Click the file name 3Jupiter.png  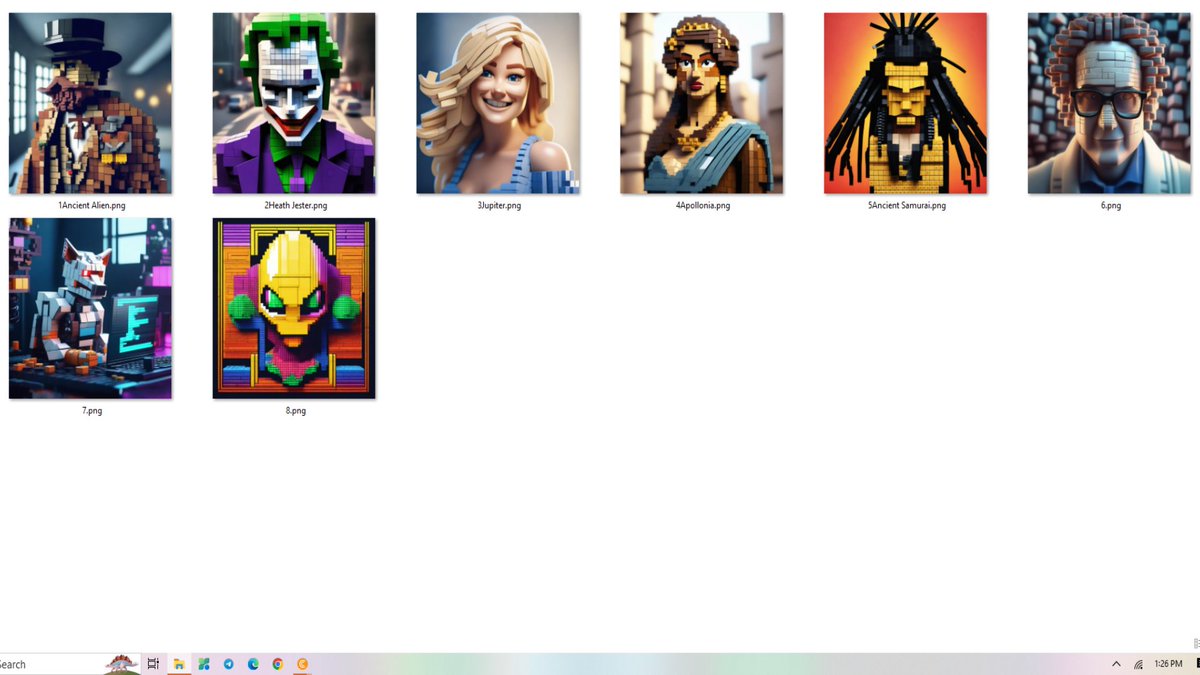click(499, 205)
